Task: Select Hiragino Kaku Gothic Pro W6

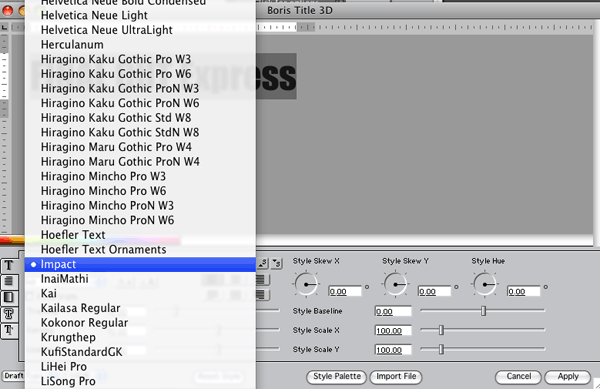Action: pos(140,74)
